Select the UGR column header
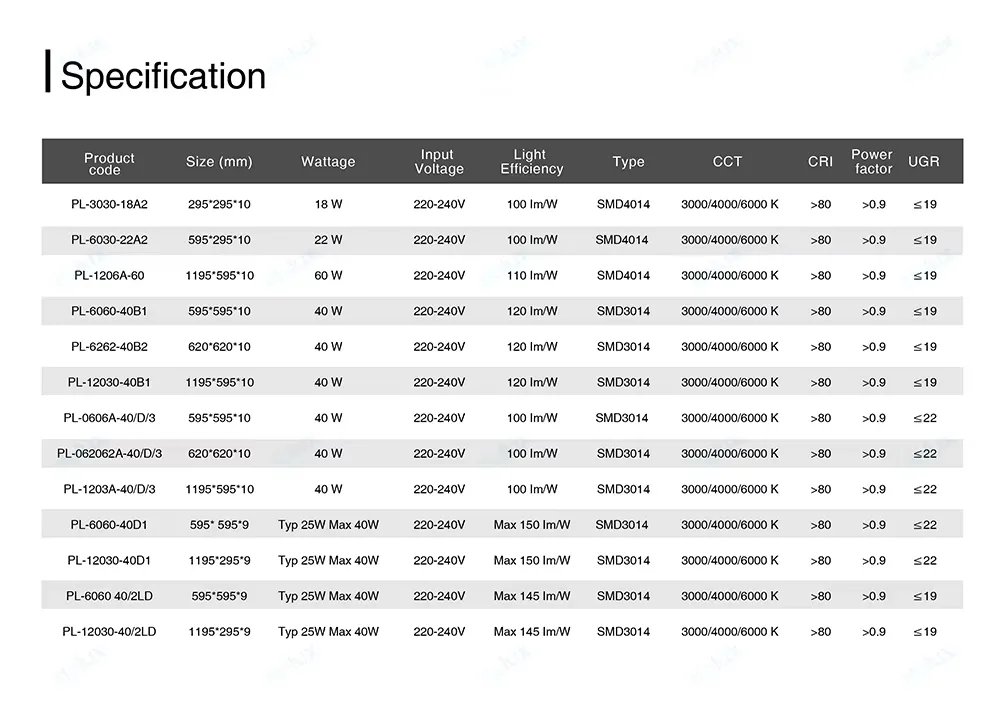Image resolution: width=1000 pixels, height=707 pixels. pos(923,162)
